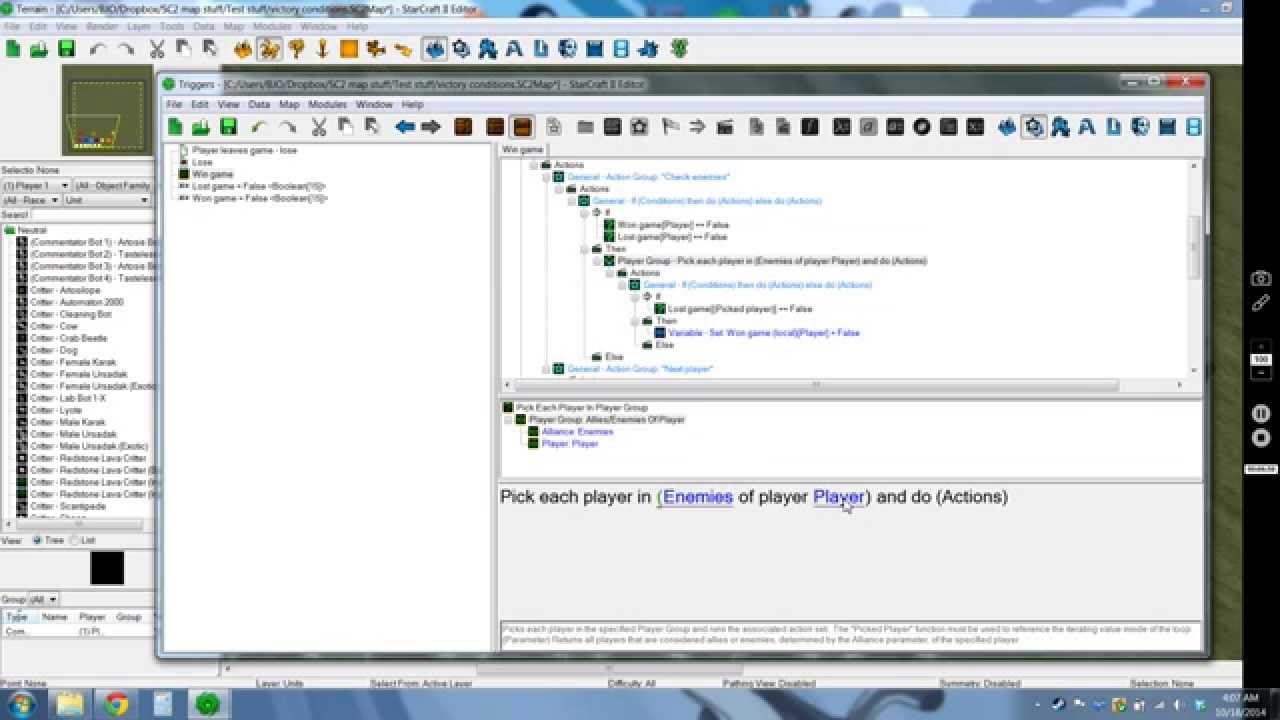The height and width of the screenshot is (720, 1280).
Task: Open File Explorer from the taskbar
Action: 70,704
